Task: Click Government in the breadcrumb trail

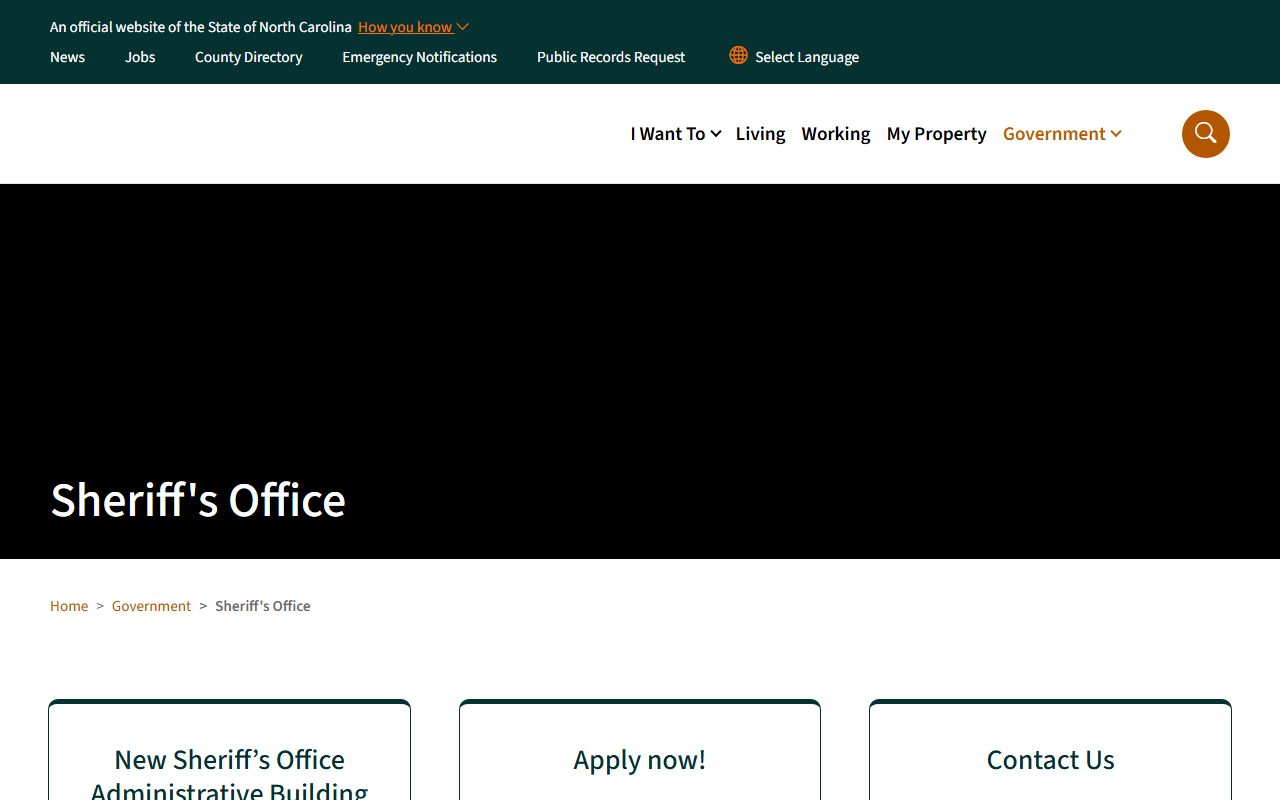Action: pos(151,606)
